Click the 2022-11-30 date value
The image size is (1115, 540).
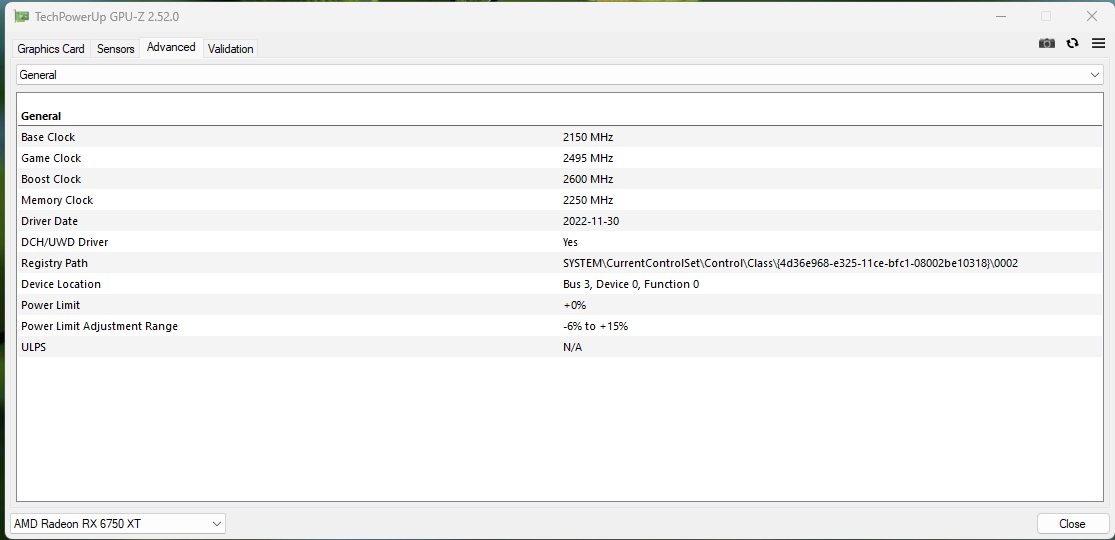tap(591, 221)
